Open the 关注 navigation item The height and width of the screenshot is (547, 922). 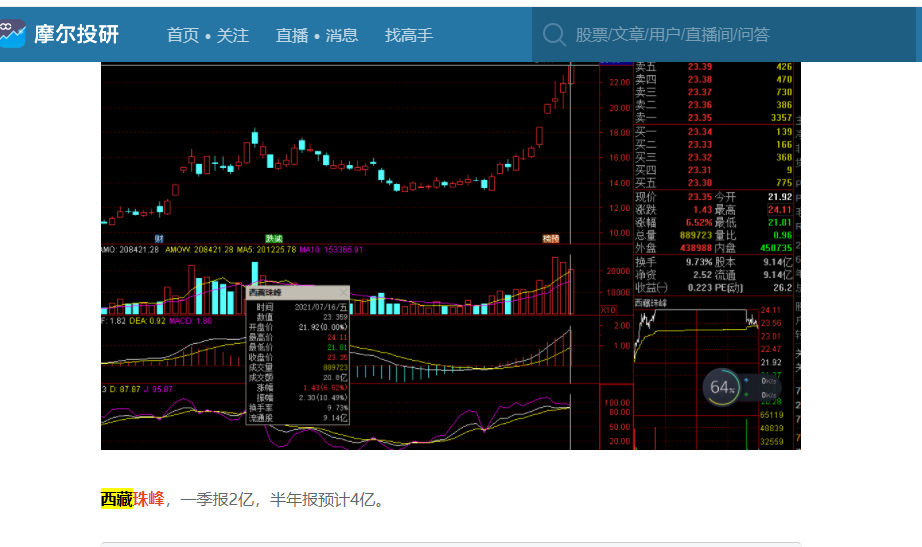(x=233, y=35)
